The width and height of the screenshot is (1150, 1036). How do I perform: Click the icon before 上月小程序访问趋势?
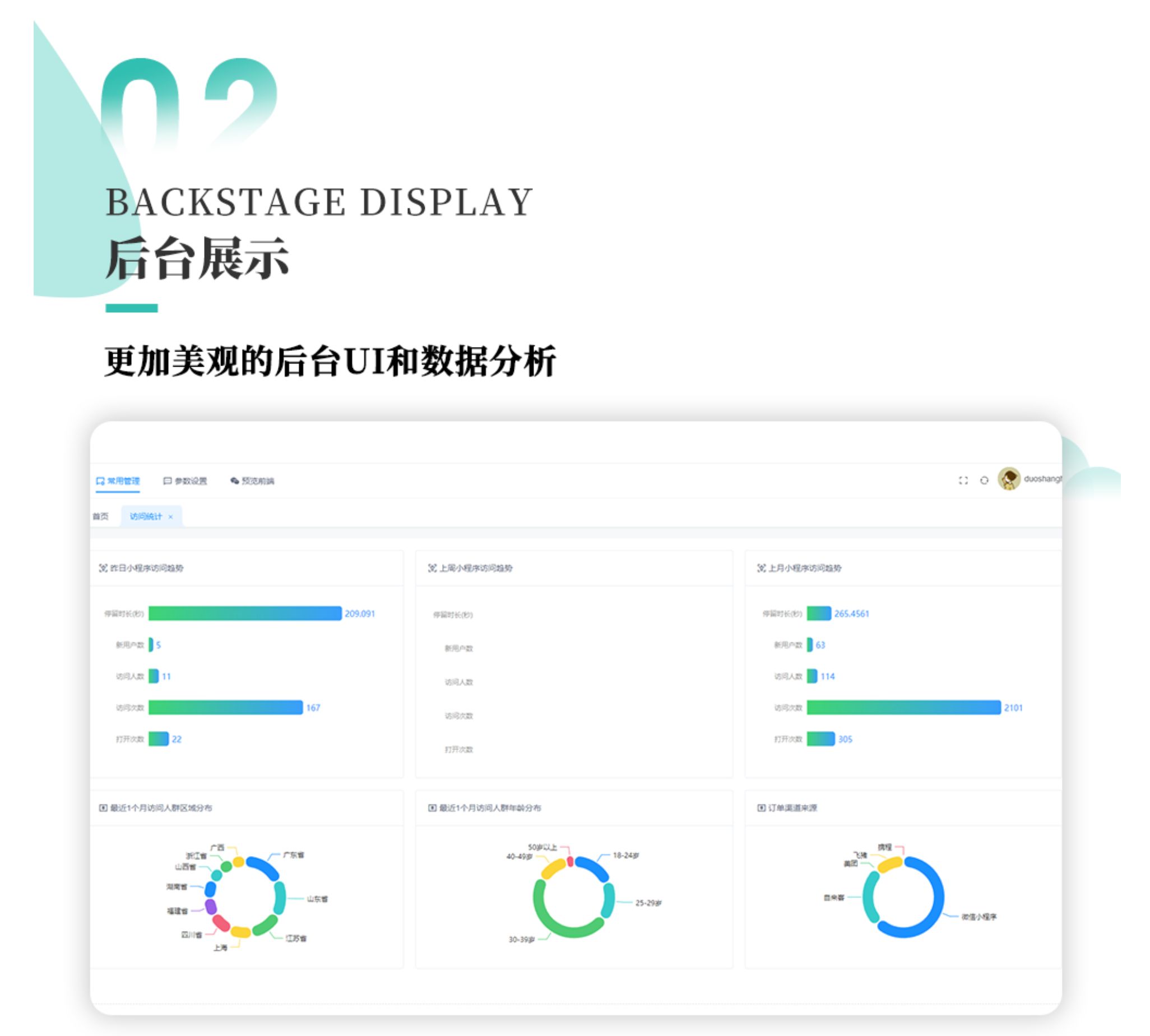762,568
